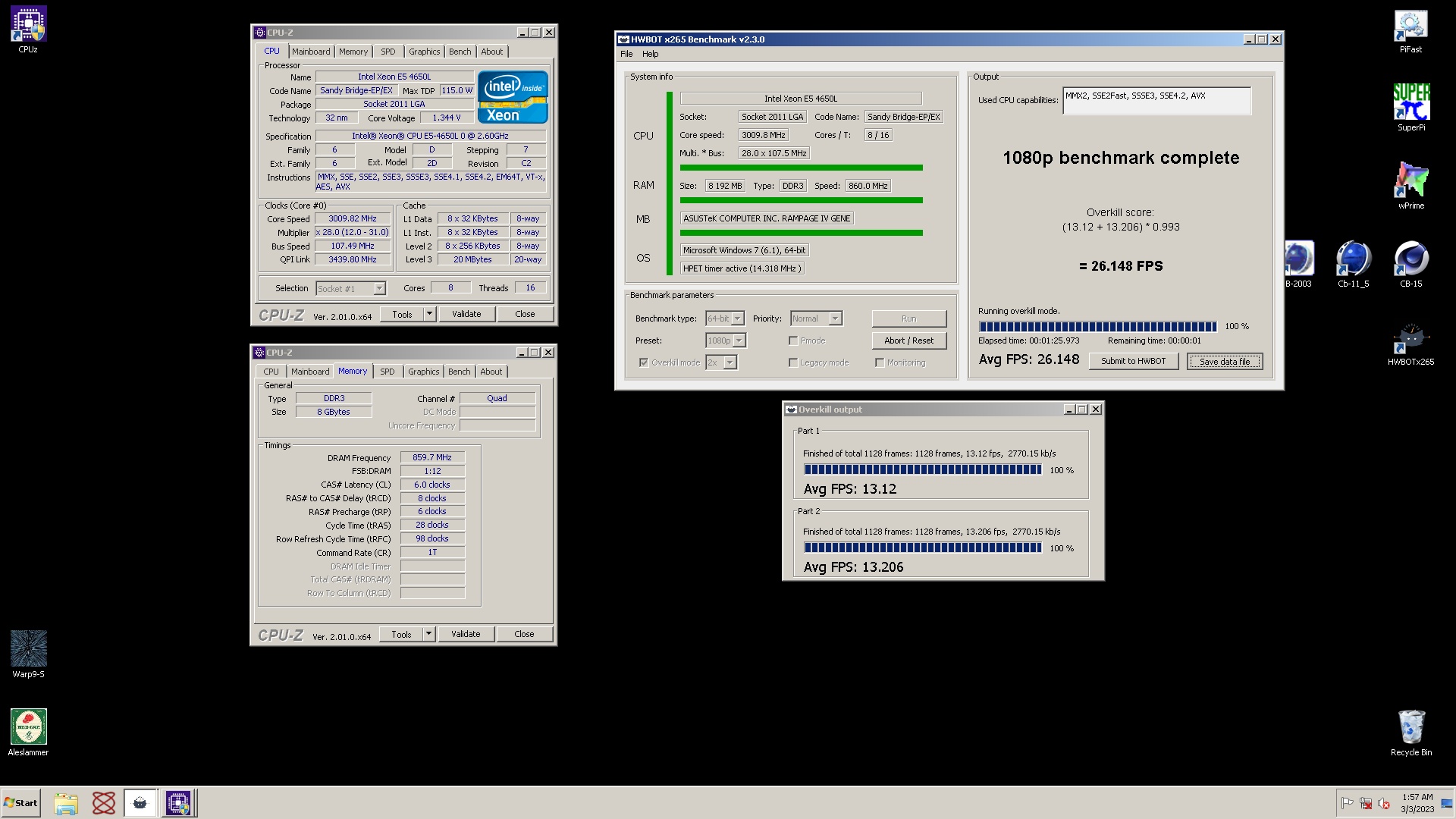Switch to SPD tab in top CPU-Z
1456x819 pixels.
[388, 52]
